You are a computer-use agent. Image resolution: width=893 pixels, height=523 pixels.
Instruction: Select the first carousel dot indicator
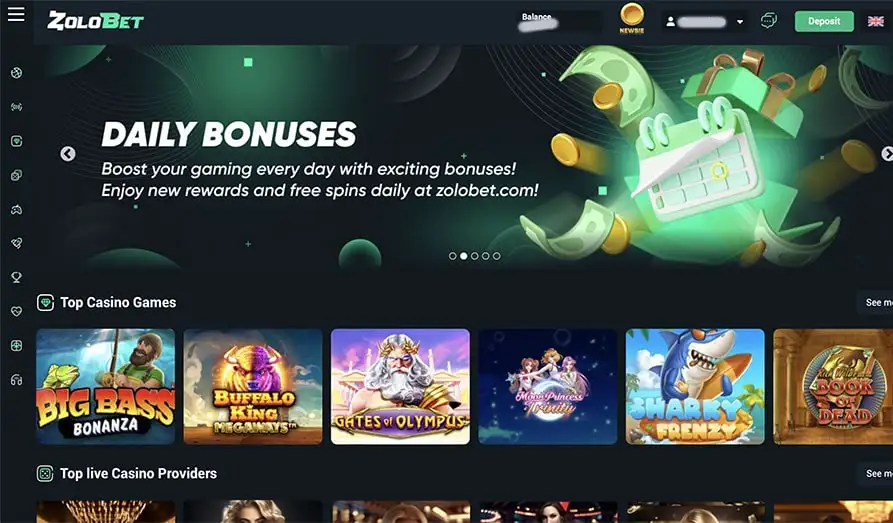coord(452,256)
